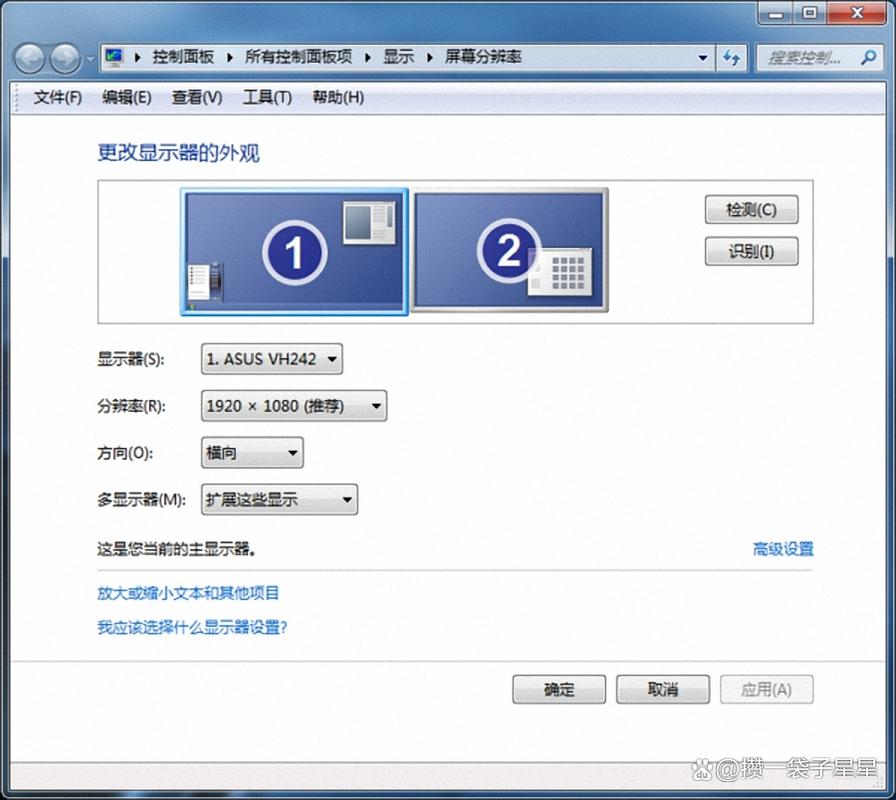The image size is (896, 800).
Task: Click the forward navigation arrow button
Action: [65, 58]
